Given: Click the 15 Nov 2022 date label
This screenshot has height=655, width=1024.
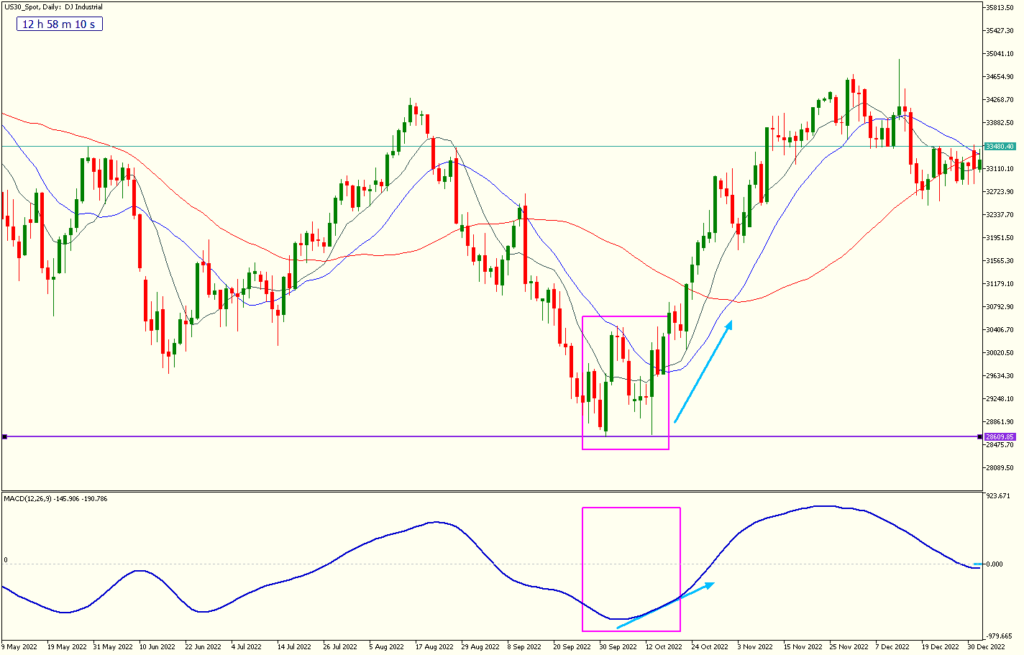Looking at the screenshot, I should [804, 647].
